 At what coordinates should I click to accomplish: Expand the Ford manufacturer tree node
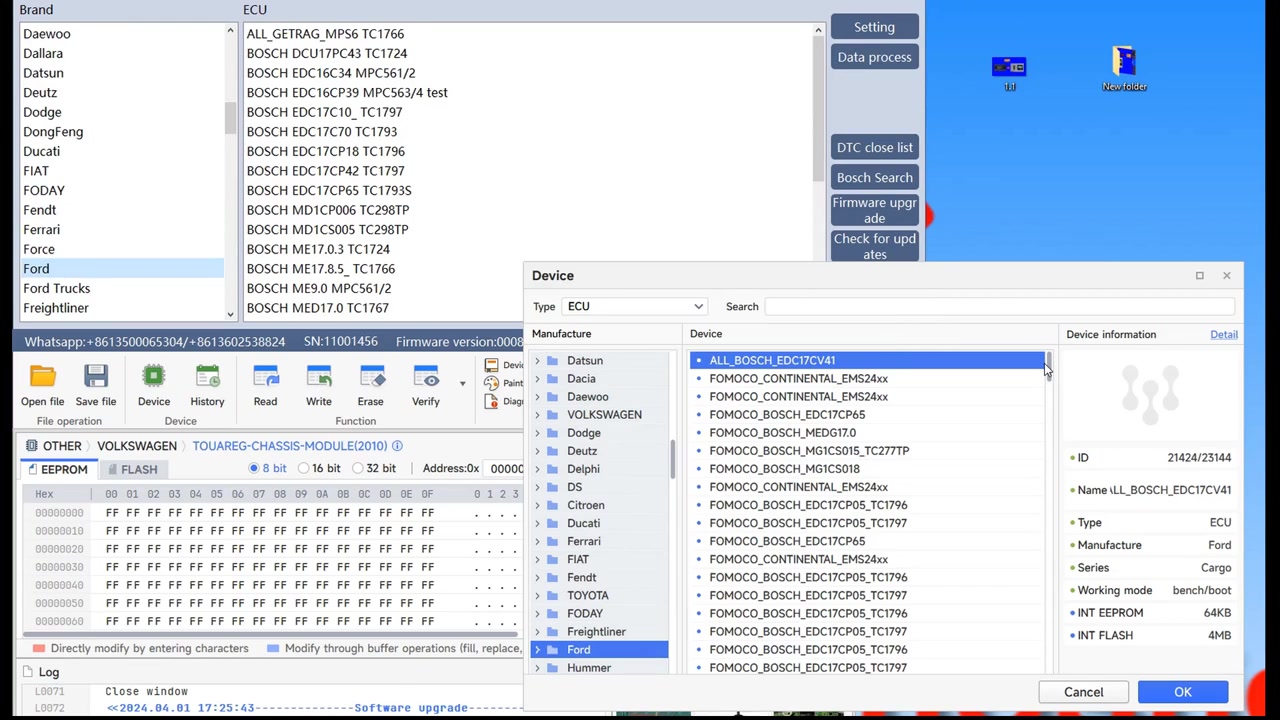click(538, 650)
